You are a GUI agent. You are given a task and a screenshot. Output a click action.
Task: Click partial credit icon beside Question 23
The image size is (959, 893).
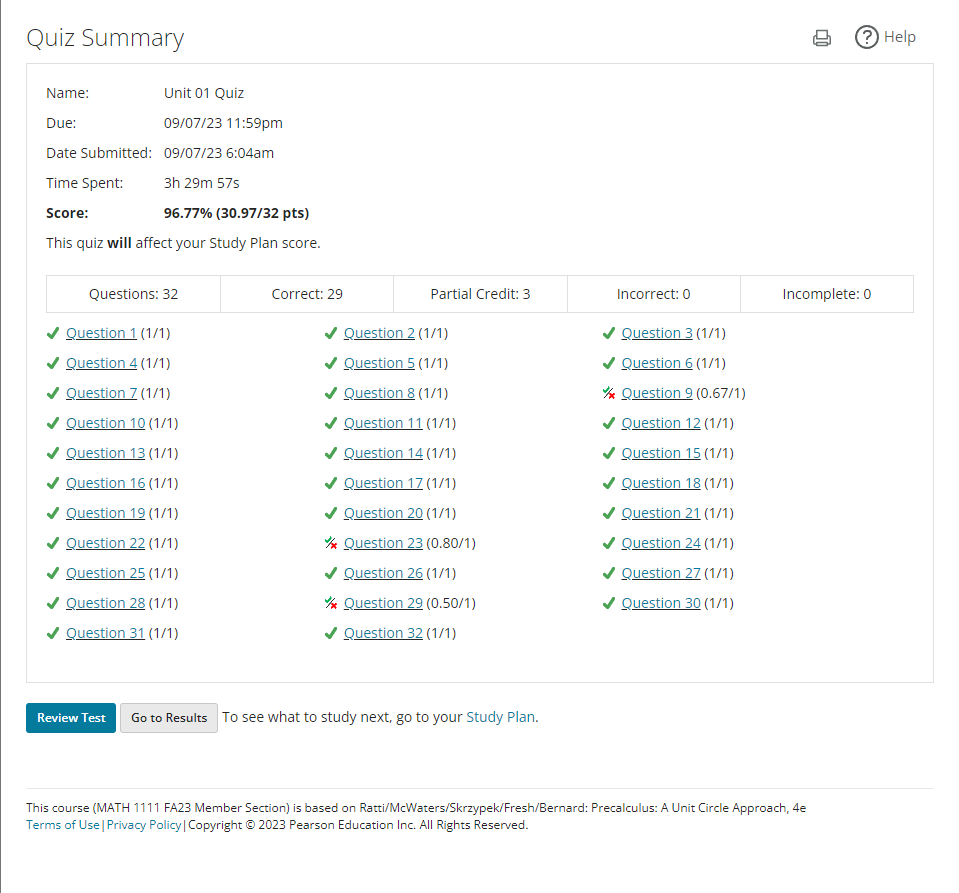[331, 543]
